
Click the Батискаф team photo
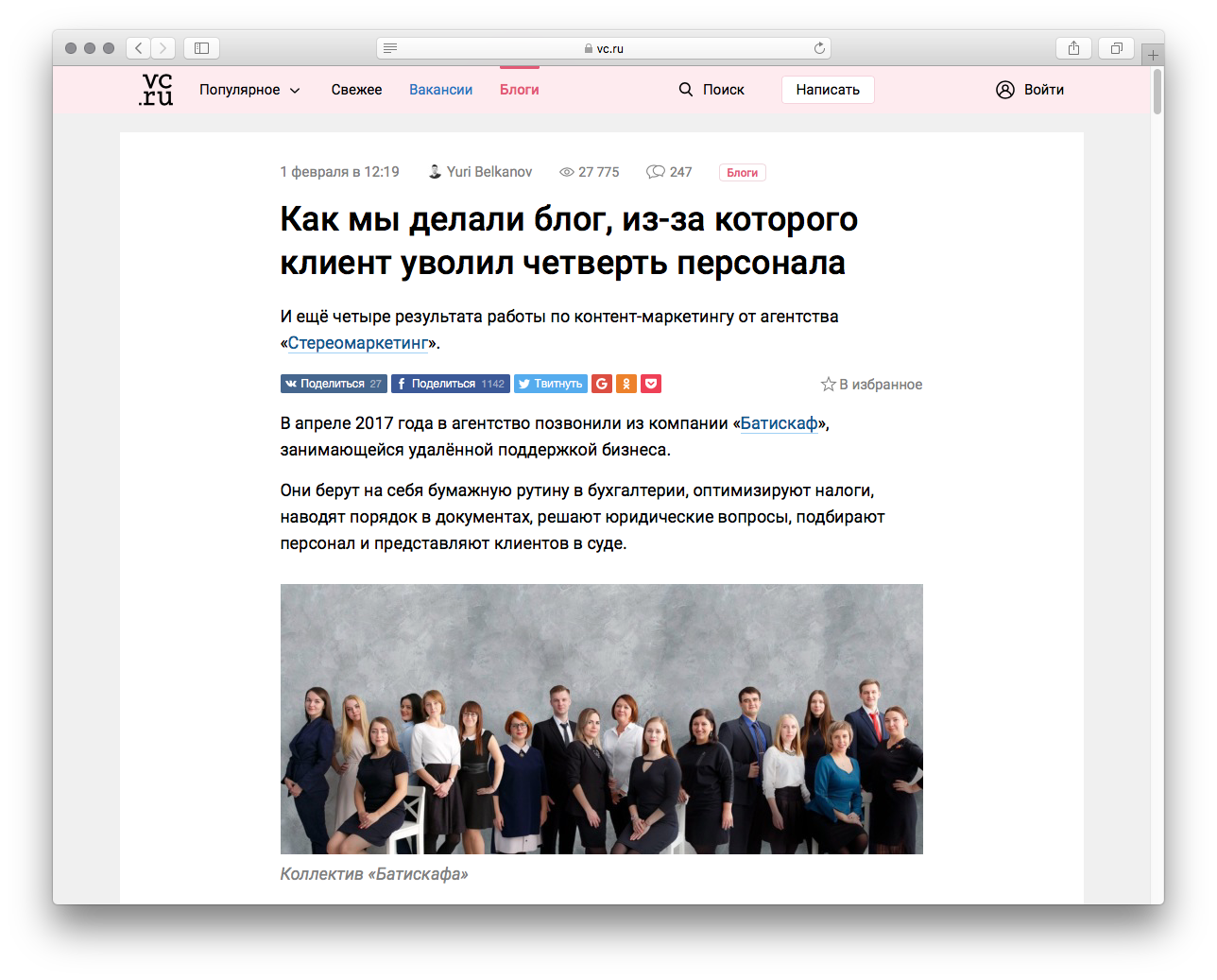click(602, 719)
